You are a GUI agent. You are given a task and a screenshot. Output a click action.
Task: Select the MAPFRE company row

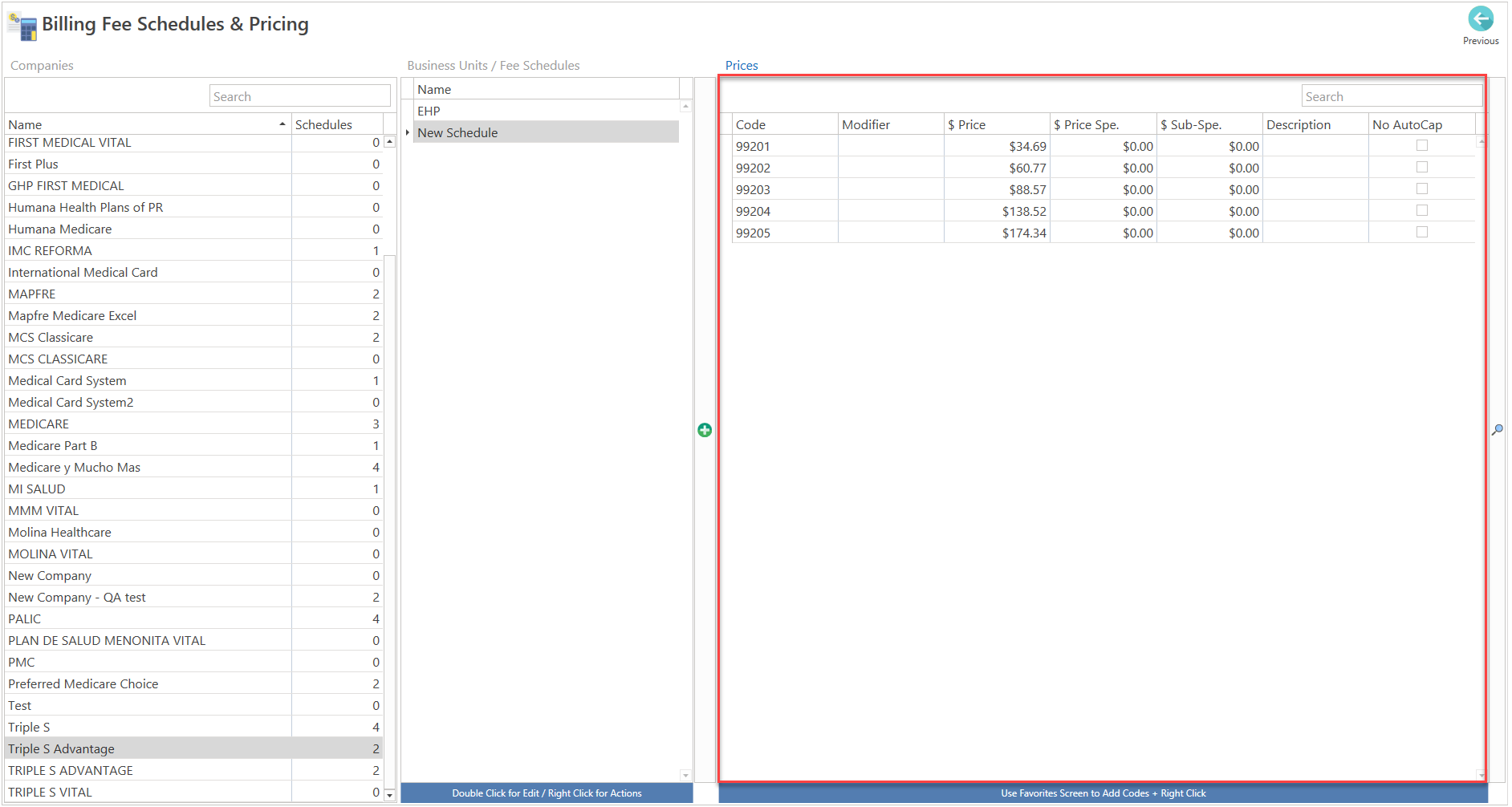[x=193, y=294]
